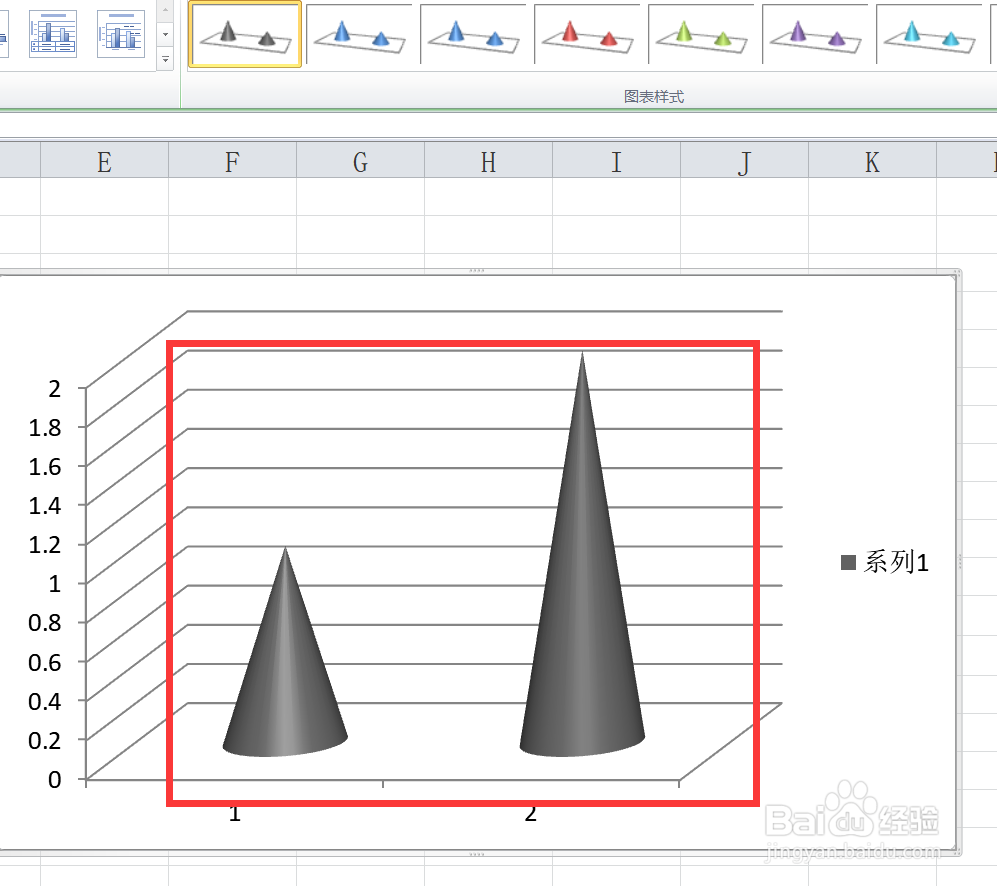997x886 pixels.
Task: Click the axis value 0.2
Action: click(x=45, y=740)
